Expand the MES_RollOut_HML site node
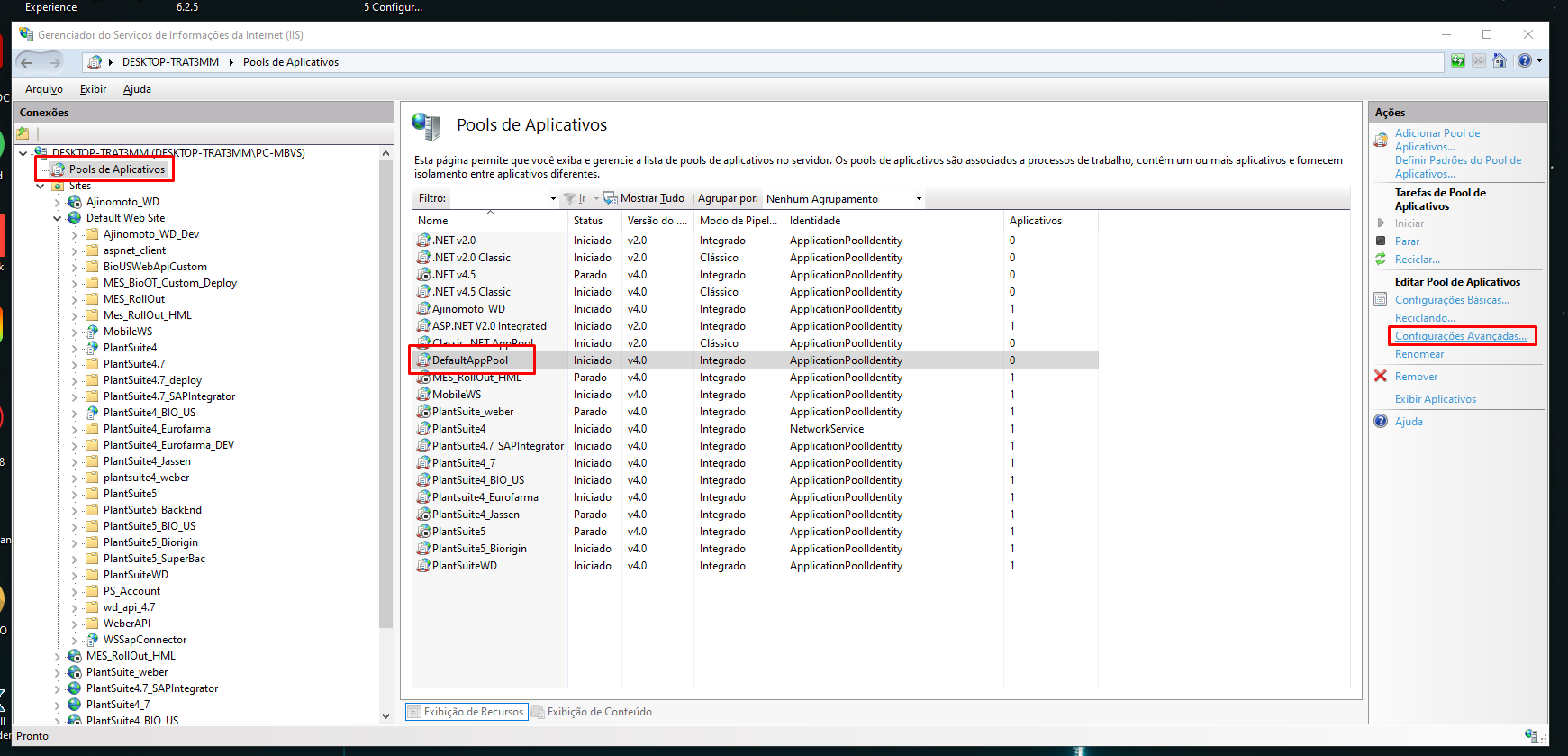Viewport: 1568px width, 756px height. point(58,656)
